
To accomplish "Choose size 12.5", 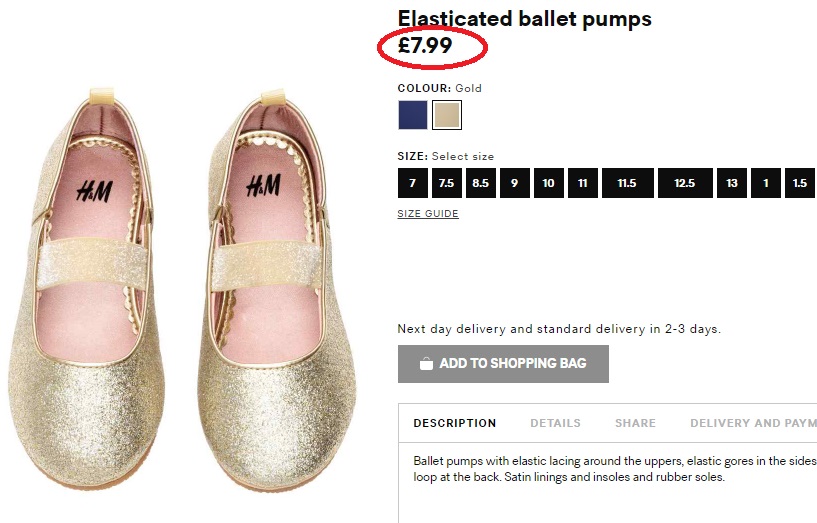I will (684, 183).
